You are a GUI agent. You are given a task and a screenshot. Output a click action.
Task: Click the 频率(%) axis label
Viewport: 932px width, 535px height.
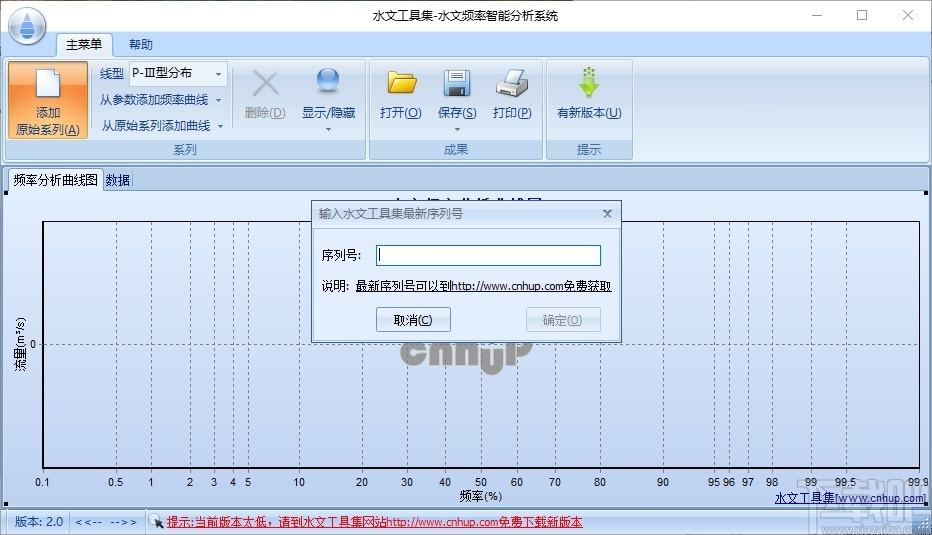pyautogui.click(x=480, y=496)
